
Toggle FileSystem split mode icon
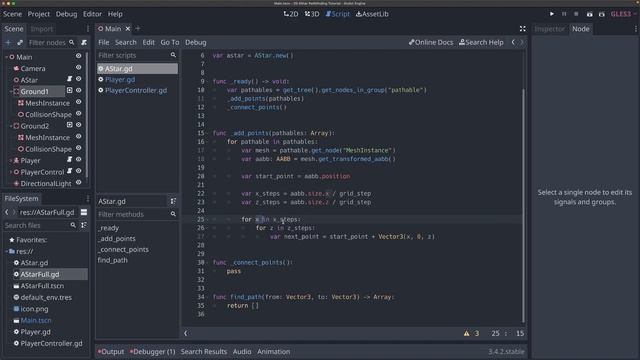coord(84,212)
